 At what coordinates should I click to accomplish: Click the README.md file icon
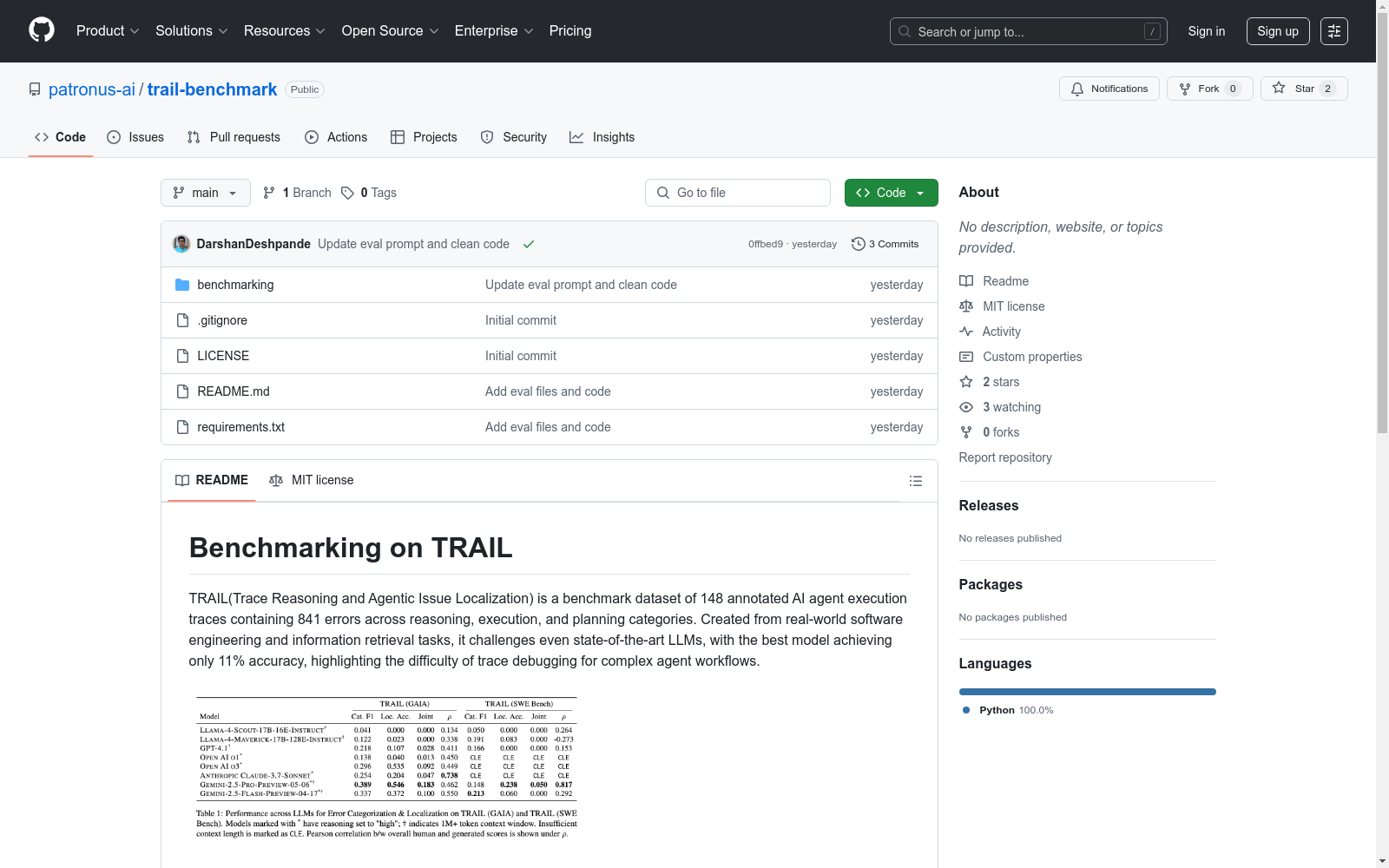(182, 391)
